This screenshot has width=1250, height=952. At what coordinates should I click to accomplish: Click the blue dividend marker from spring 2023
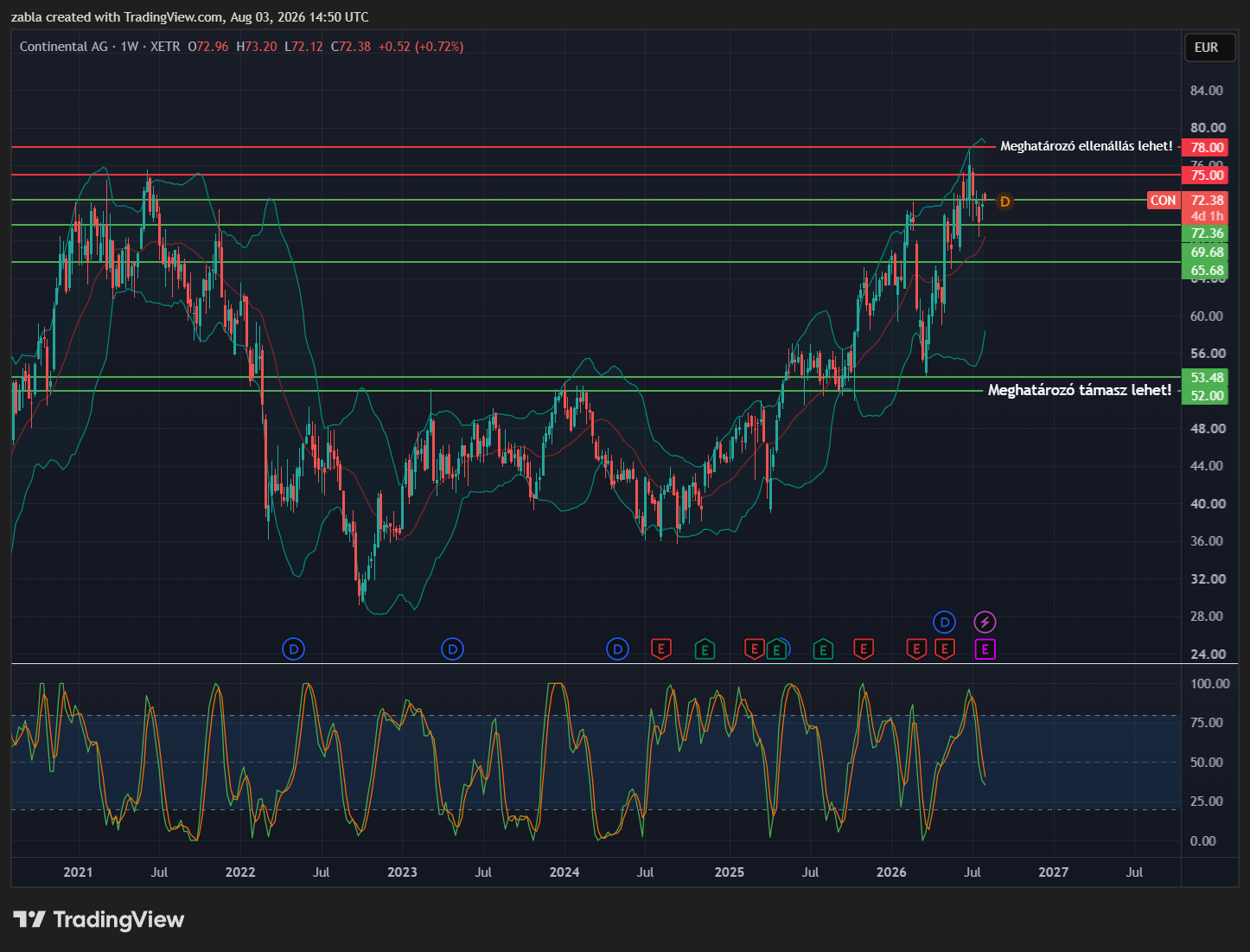point(452,649)
